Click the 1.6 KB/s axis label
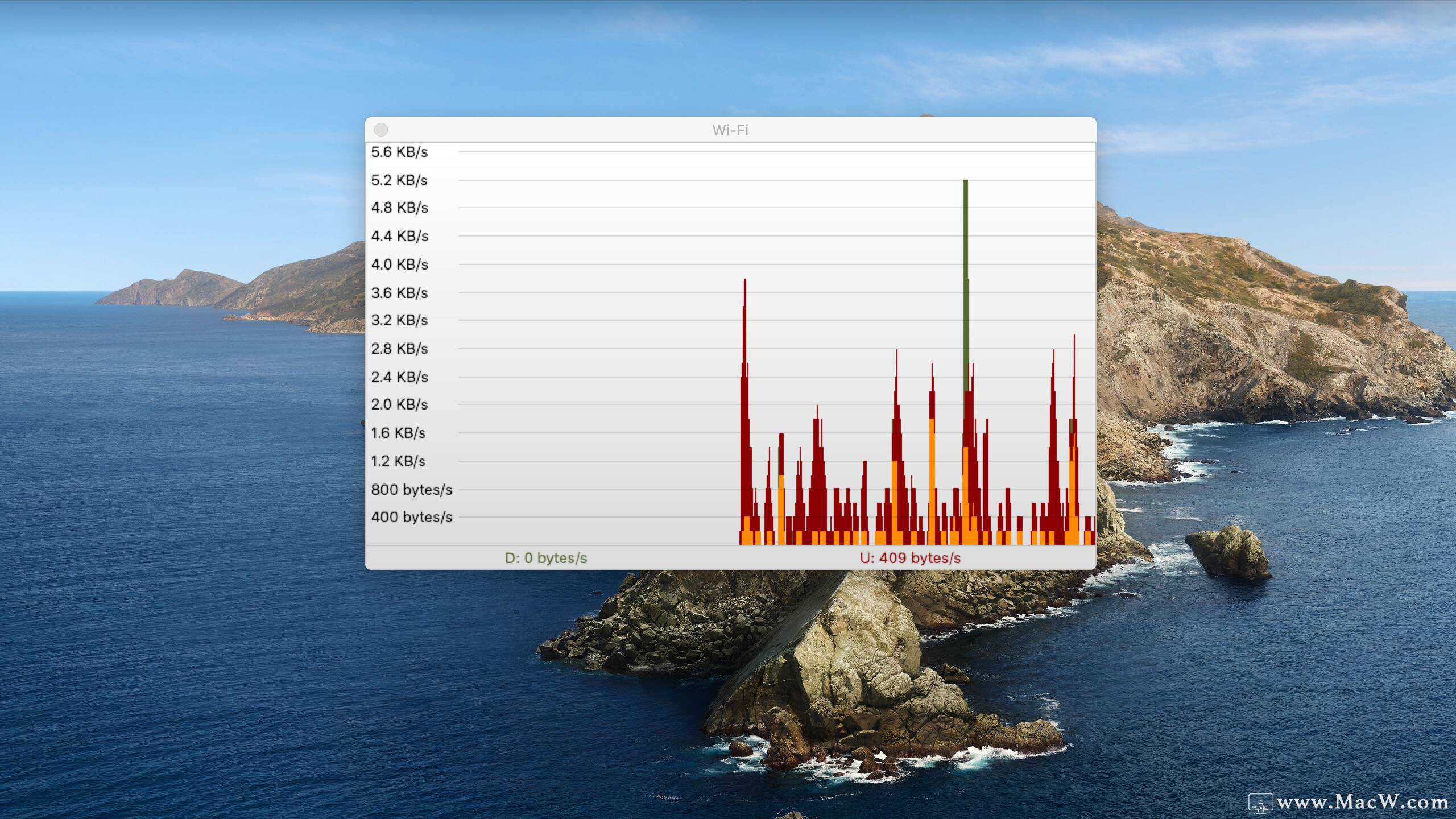The height and width of the screenshot is (819, 1456). pos(398,433)
